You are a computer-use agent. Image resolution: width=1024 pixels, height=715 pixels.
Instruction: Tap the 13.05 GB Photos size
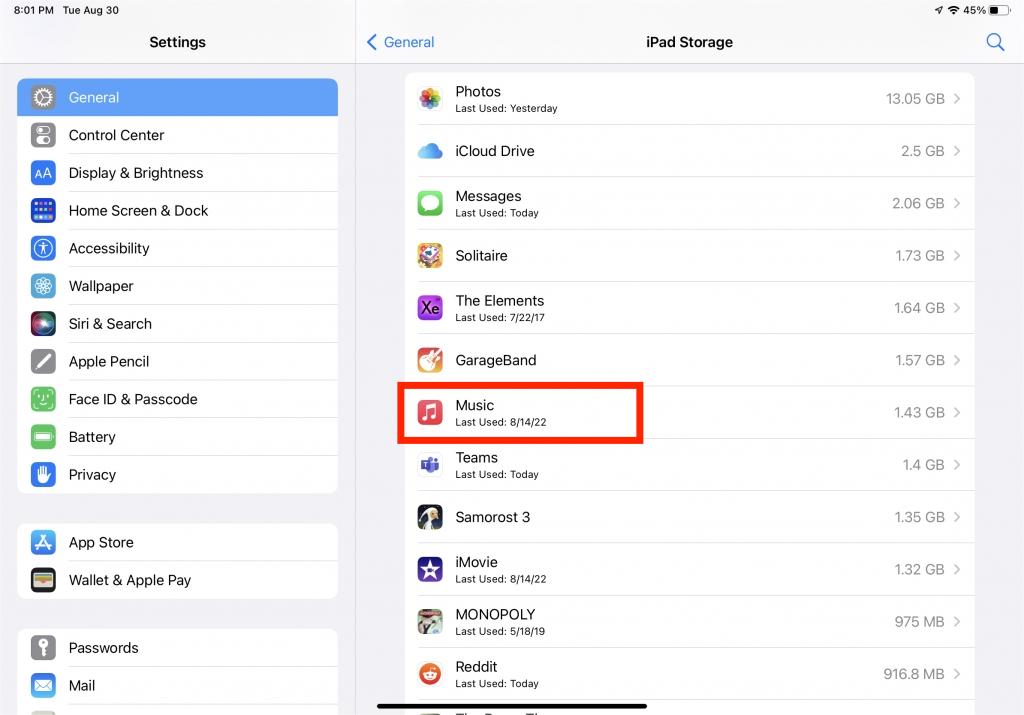[x=915, y=99]
